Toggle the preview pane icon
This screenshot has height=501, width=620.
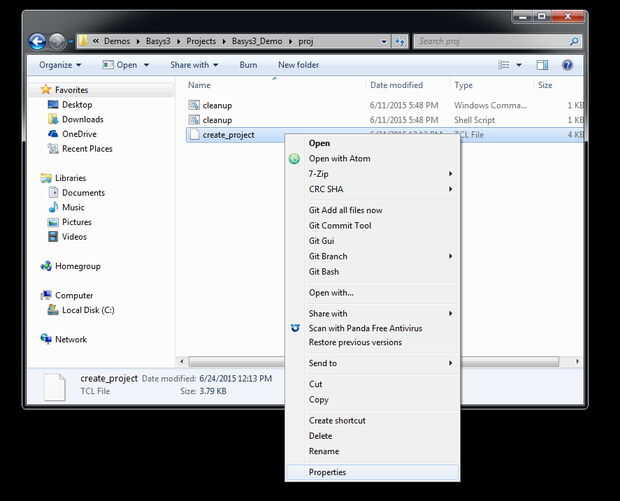[542, 65]
